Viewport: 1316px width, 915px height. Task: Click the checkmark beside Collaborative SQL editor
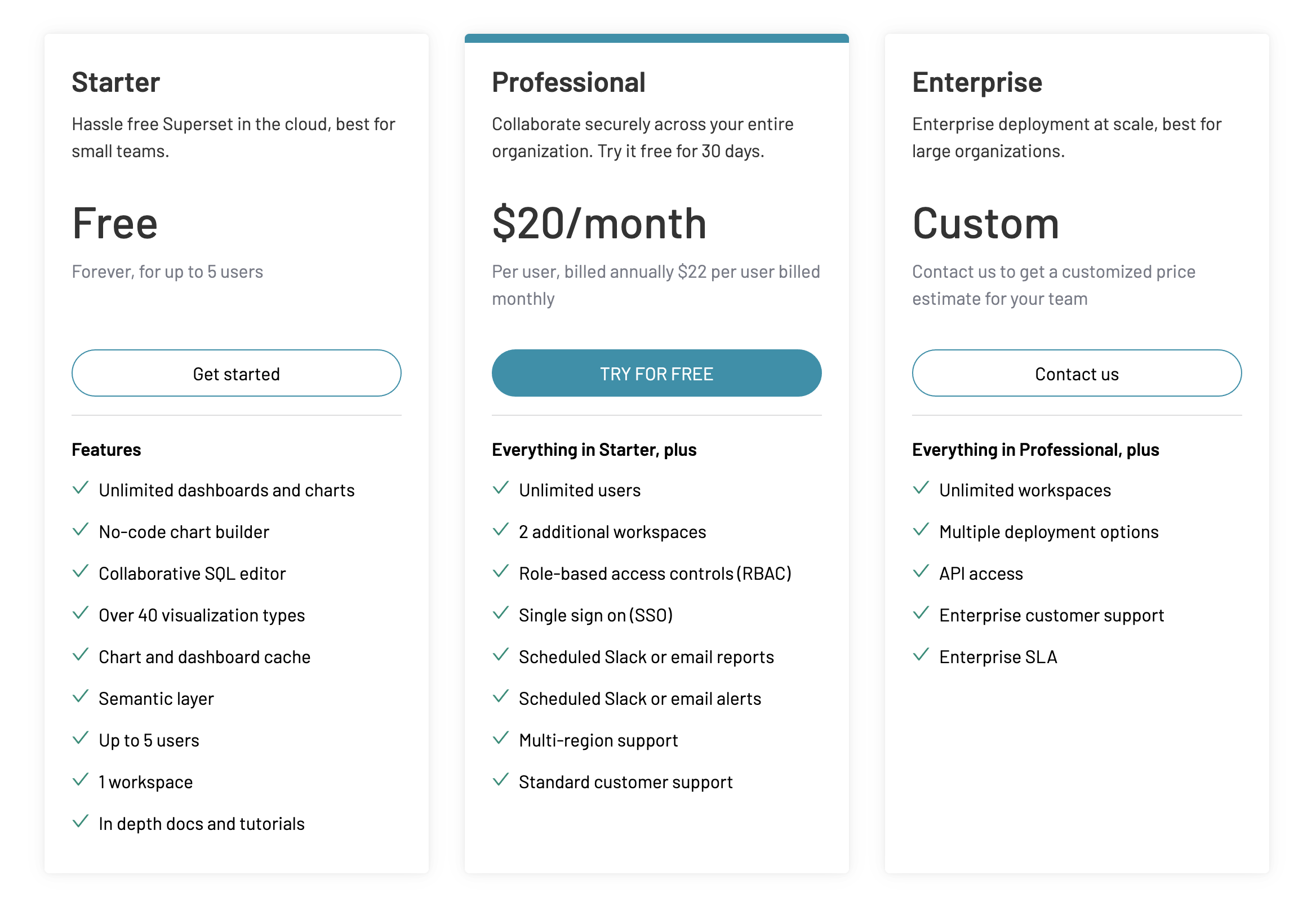coord(81,571)
